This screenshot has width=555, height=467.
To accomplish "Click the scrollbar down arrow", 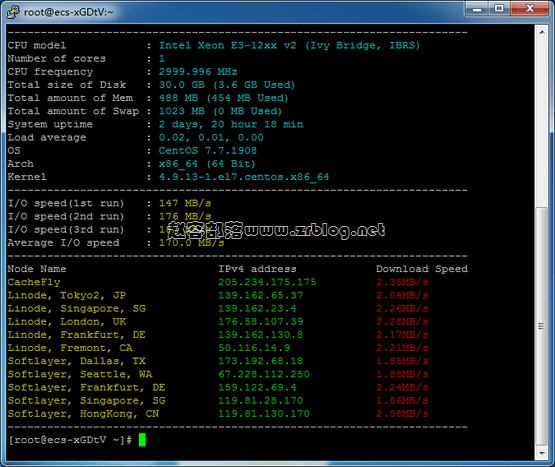I will [x=542, y=453].
